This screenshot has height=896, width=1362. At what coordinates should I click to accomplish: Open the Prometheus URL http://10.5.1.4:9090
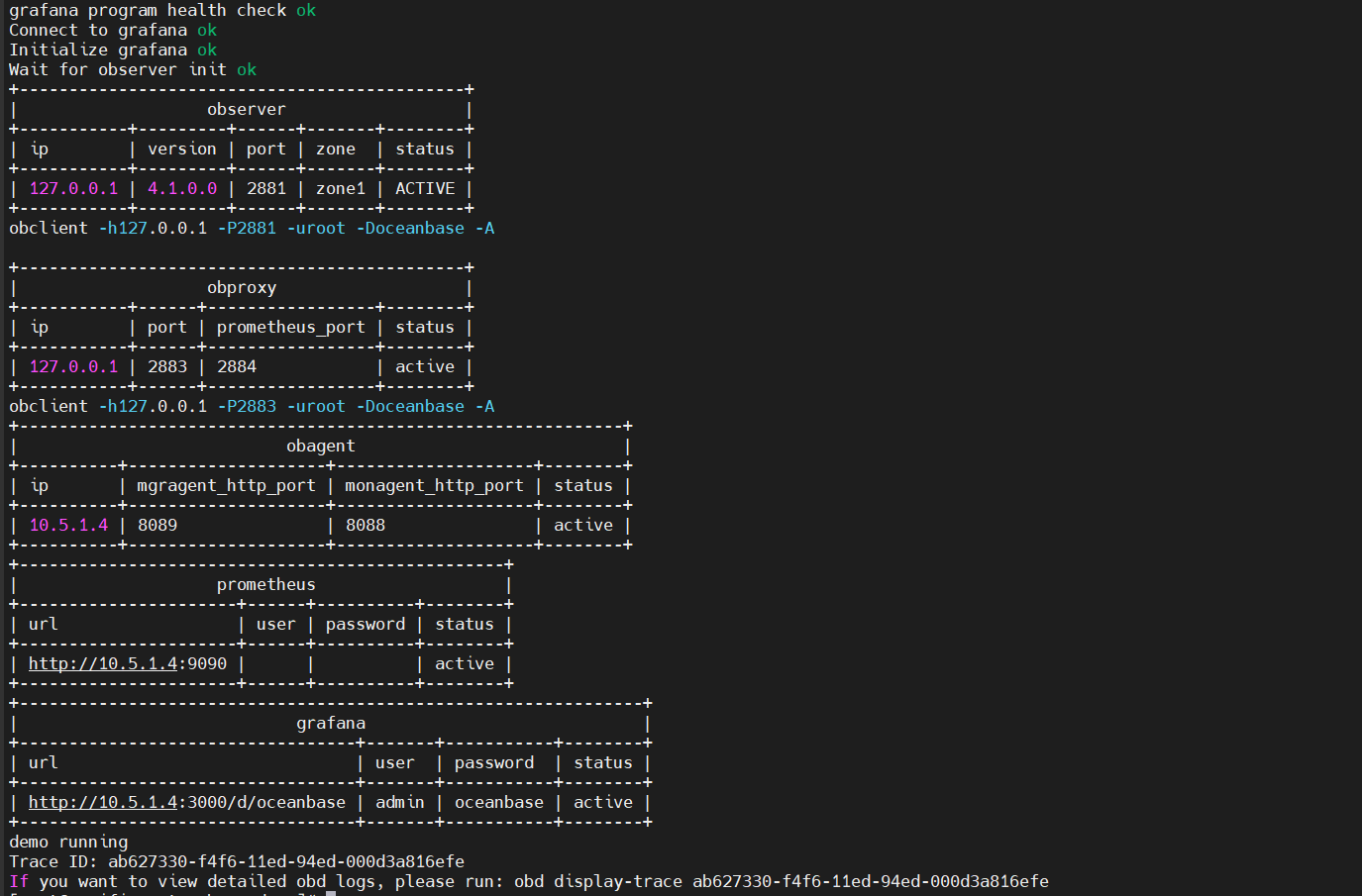(128, 664)
